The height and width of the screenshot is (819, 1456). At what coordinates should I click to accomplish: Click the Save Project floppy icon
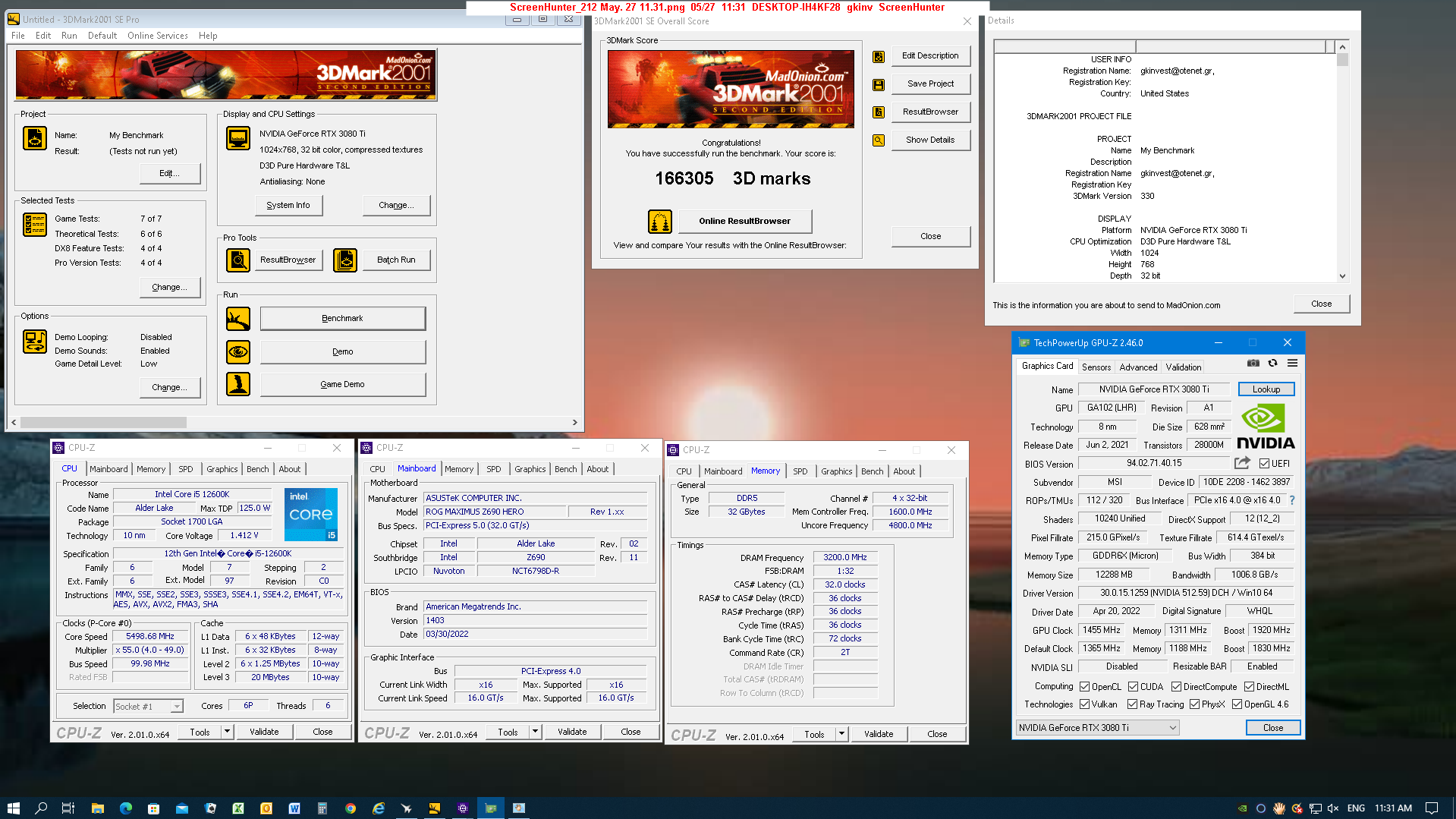coord(879,84)
